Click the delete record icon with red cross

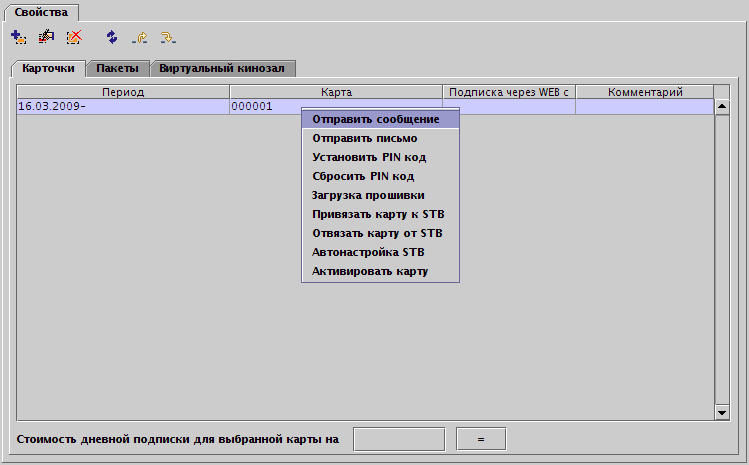tap(73, 37)
